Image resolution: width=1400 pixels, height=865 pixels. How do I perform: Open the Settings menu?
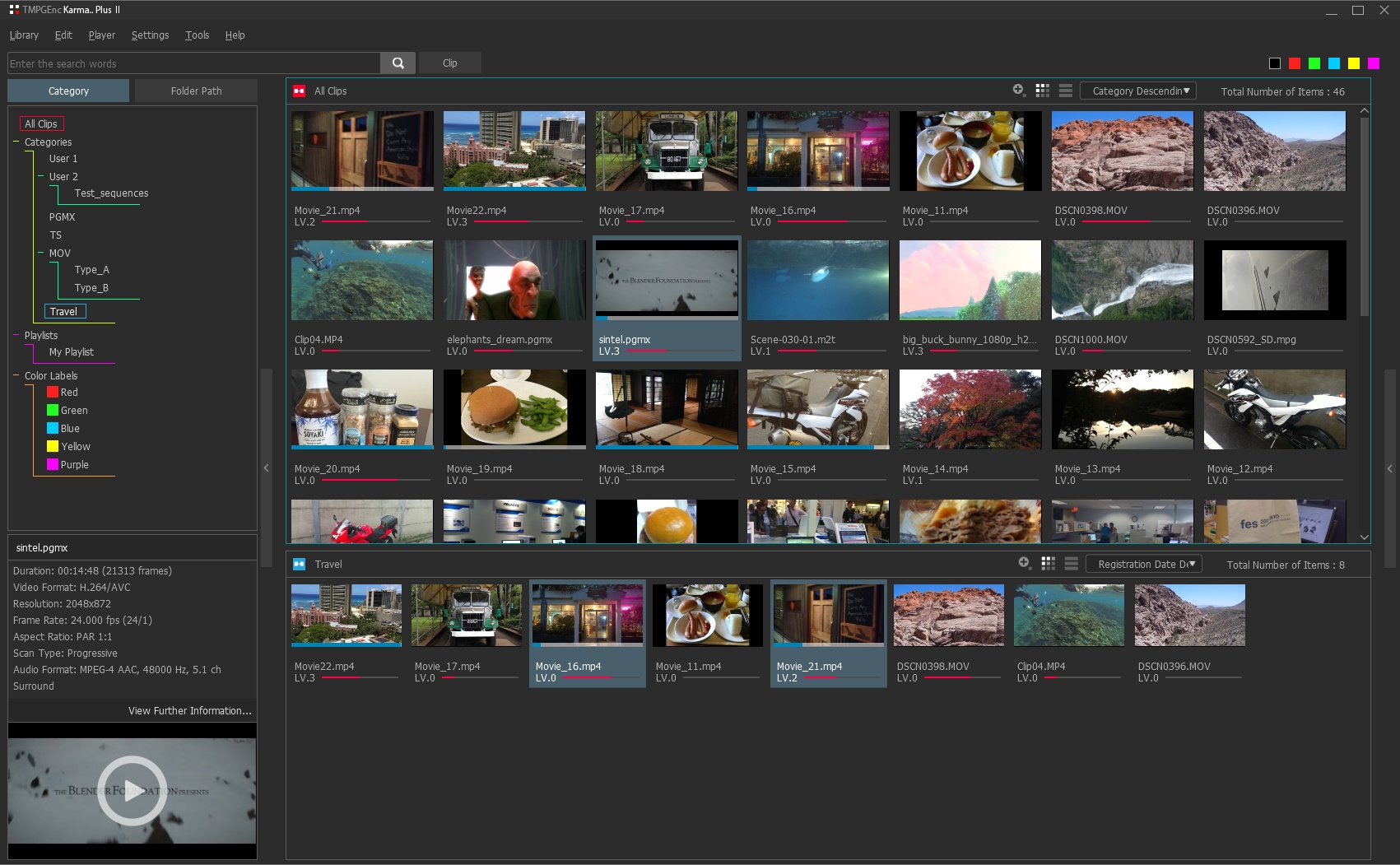pyautogui.click(x=150, y=35)
